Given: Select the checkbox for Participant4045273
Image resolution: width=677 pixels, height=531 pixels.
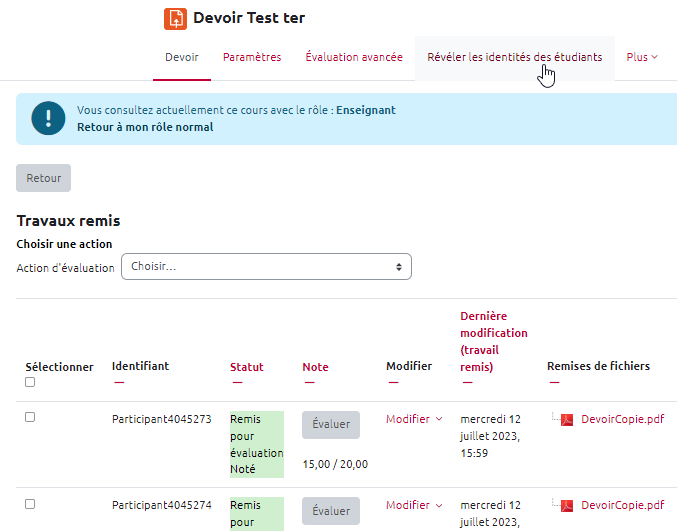Looking at the screenshot, I should click(x=30, y=417).
